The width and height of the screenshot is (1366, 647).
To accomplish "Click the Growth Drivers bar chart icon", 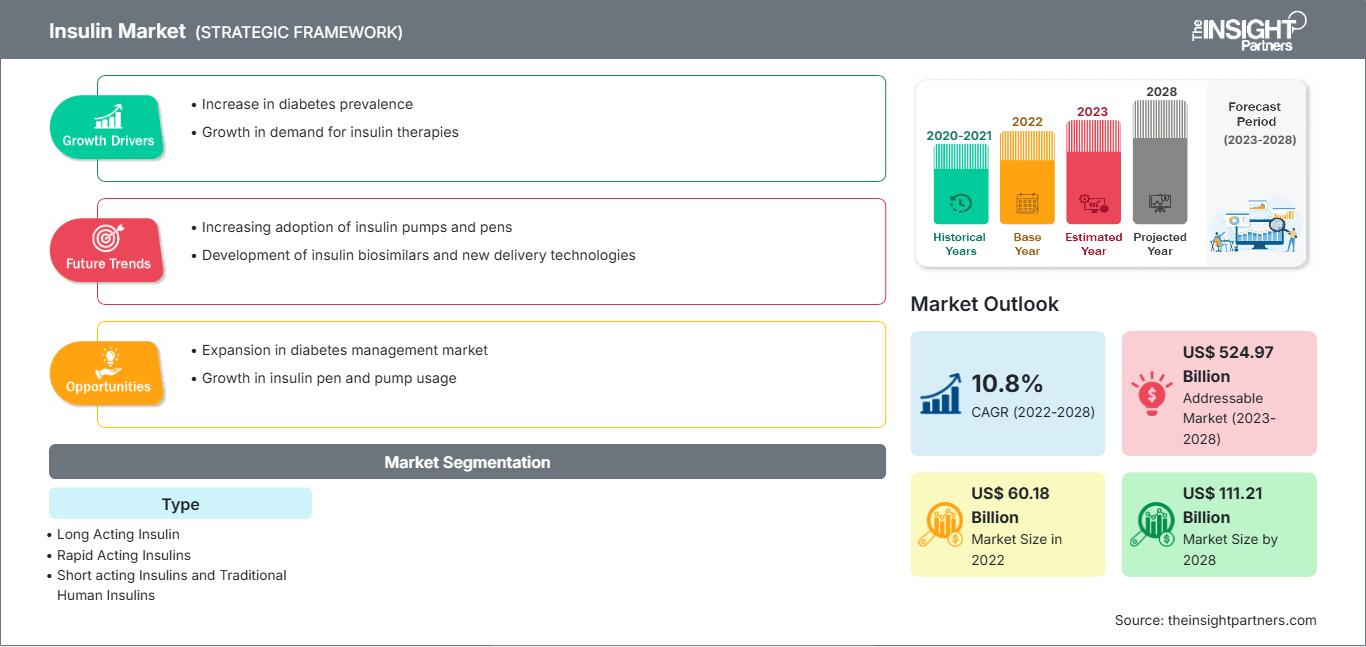I will coord(108,116).
